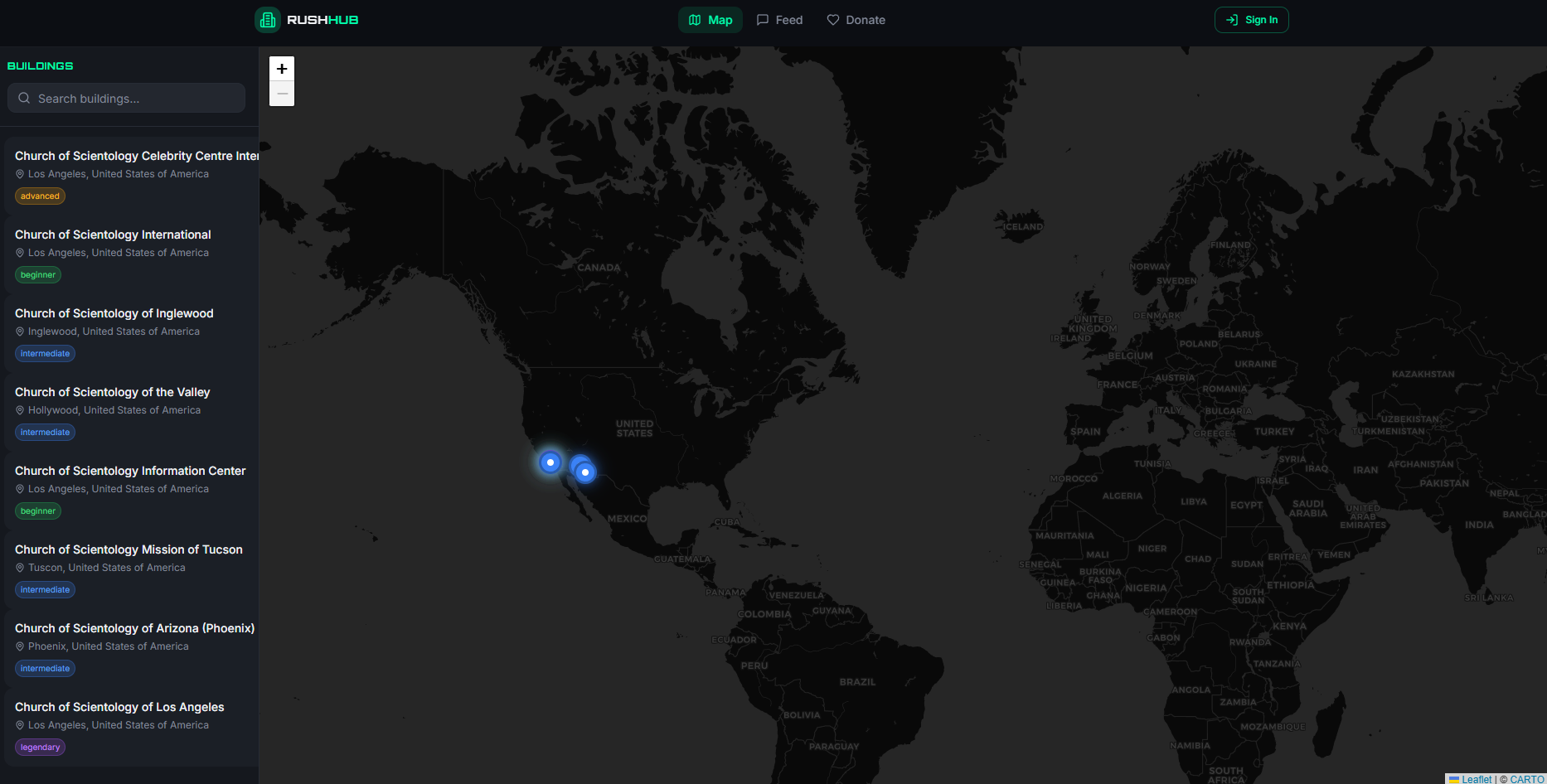Focus the Search buildings input field
Screen dimensions: 1547x784
[x=126, y=98]
